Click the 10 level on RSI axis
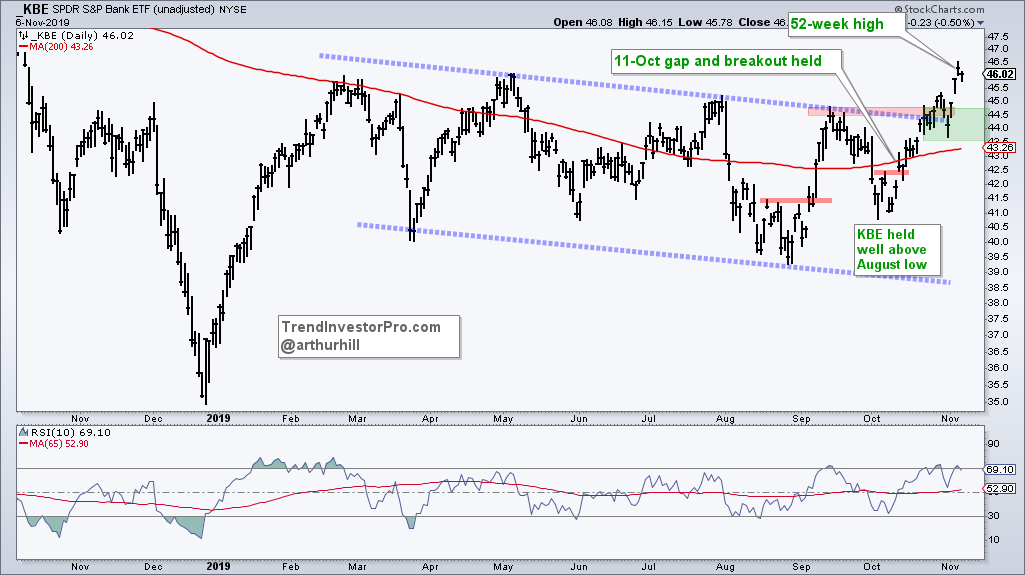 coord(994,540)
